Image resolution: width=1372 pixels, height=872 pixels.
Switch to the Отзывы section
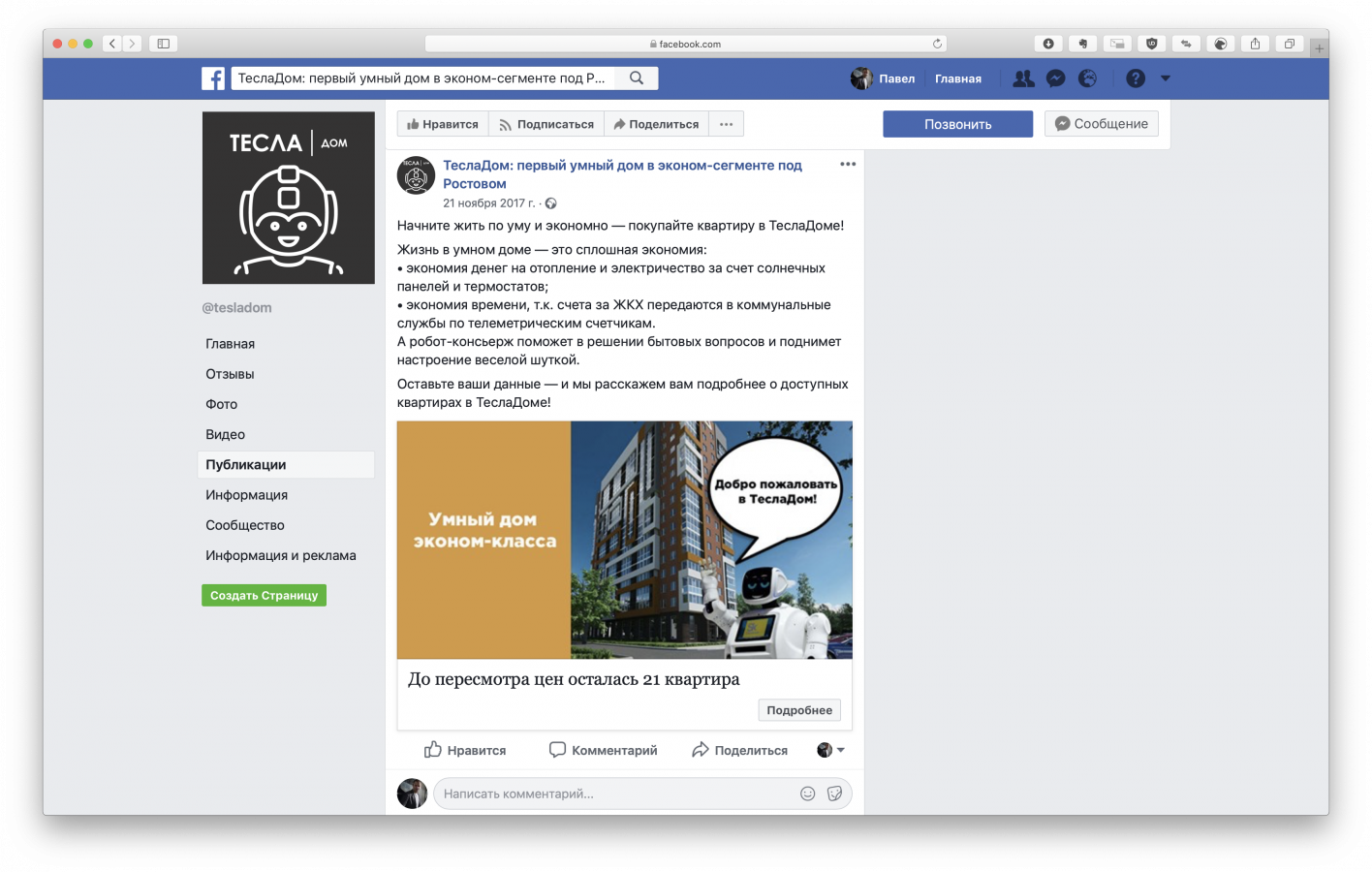pyautogui.click(x=230, y=373)
